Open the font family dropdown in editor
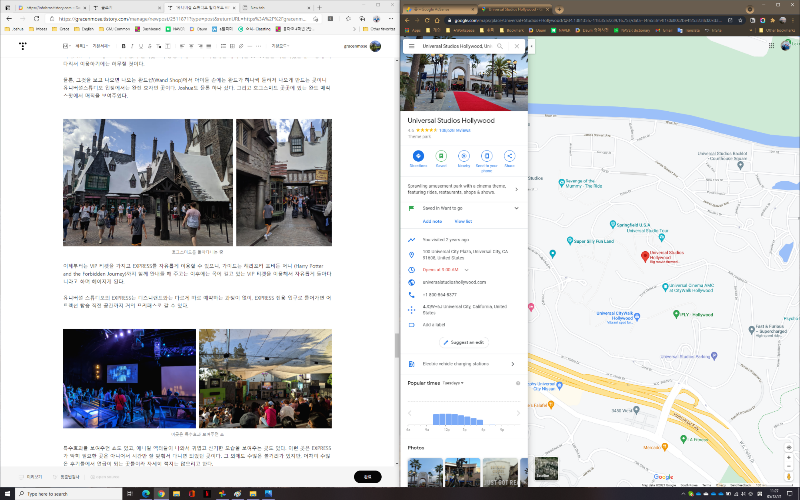800x500 pixels. (101, 46)
